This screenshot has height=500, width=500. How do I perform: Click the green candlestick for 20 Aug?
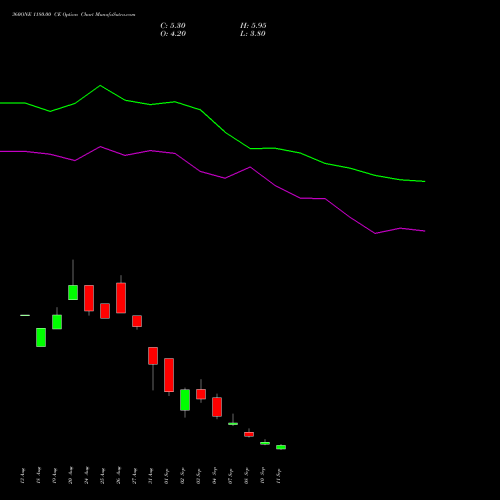[x=73, y=292]
